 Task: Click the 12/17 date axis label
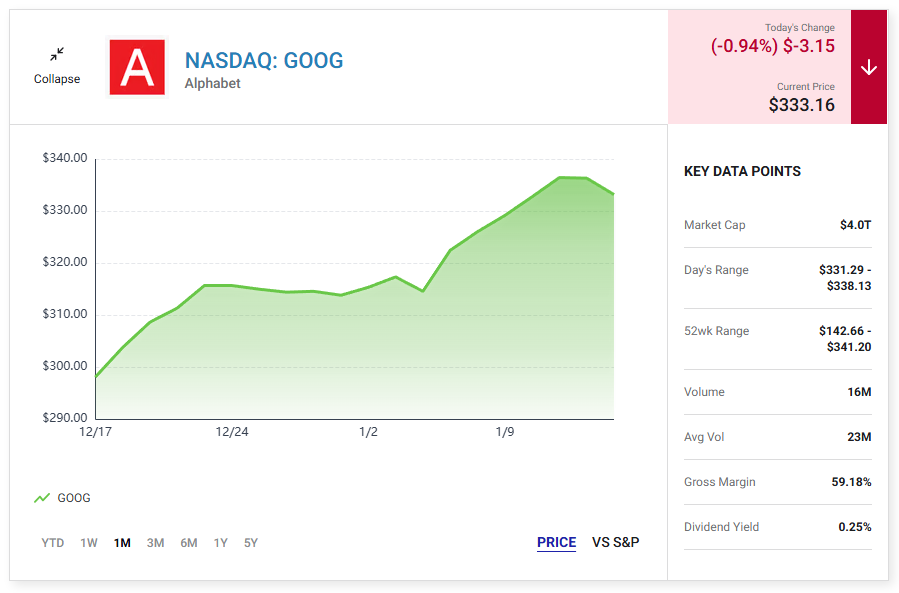point(95,432)
